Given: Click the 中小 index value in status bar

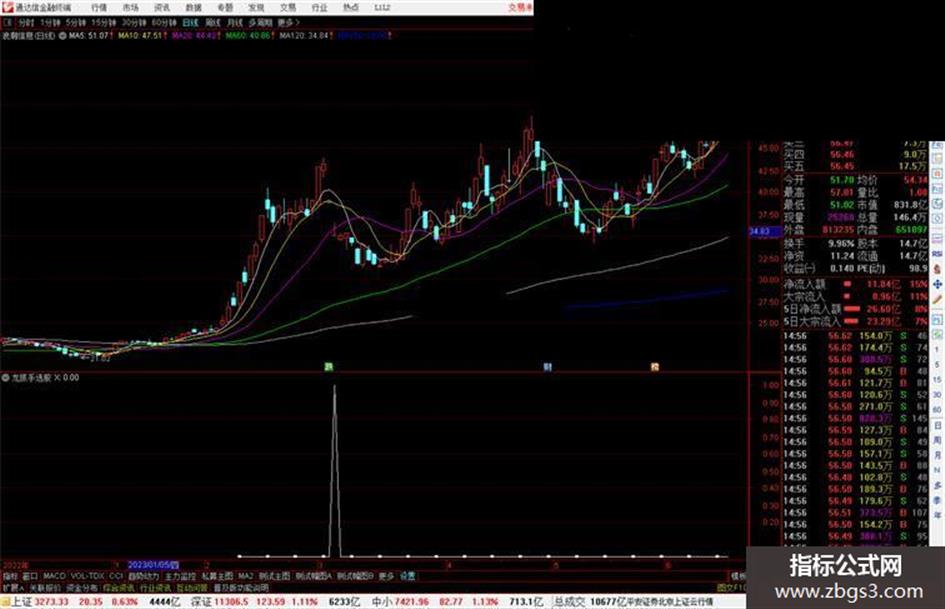Looking at the screenshot, I should point(414,602).
